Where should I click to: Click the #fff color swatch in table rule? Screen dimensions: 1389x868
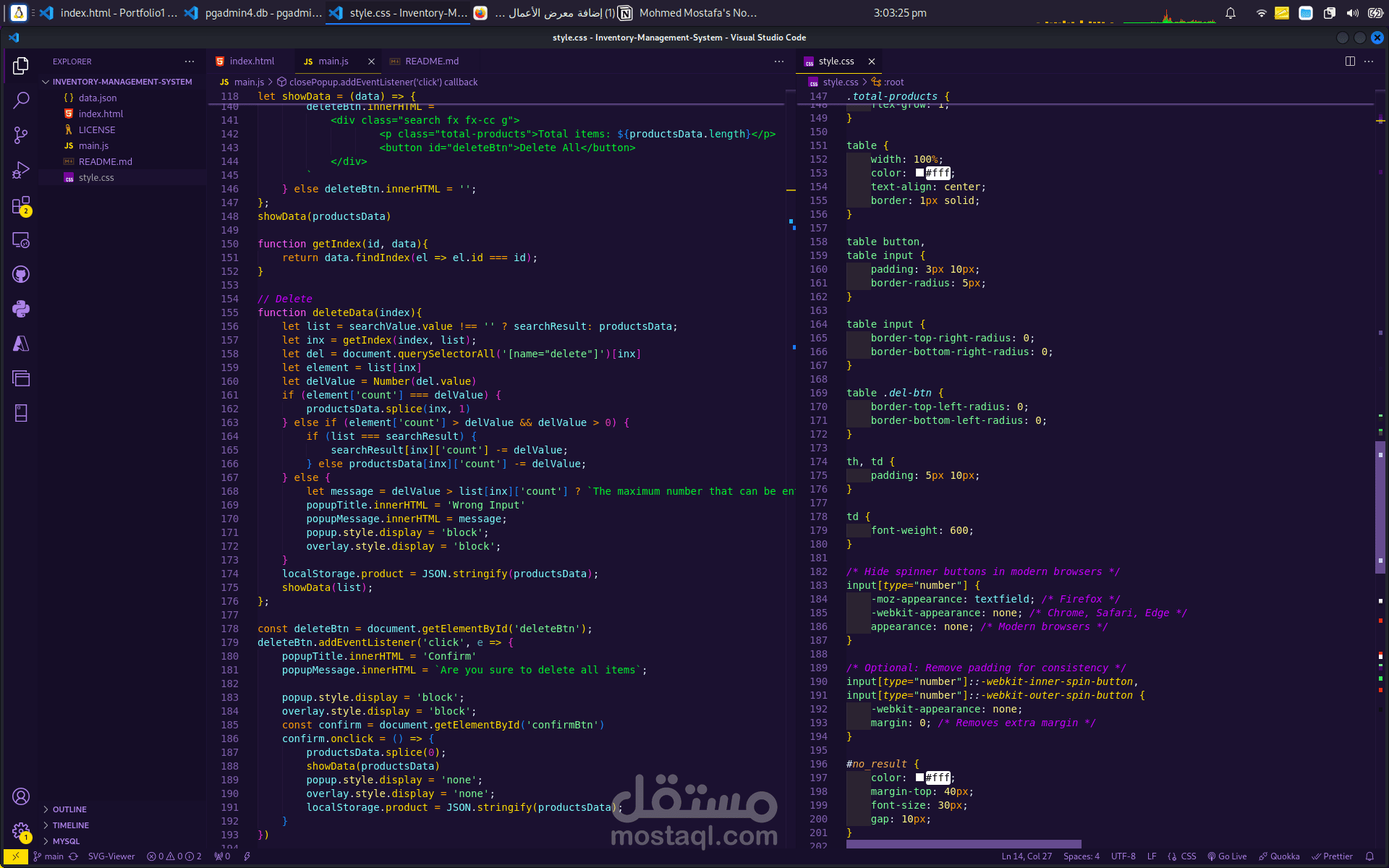point(919,173)
